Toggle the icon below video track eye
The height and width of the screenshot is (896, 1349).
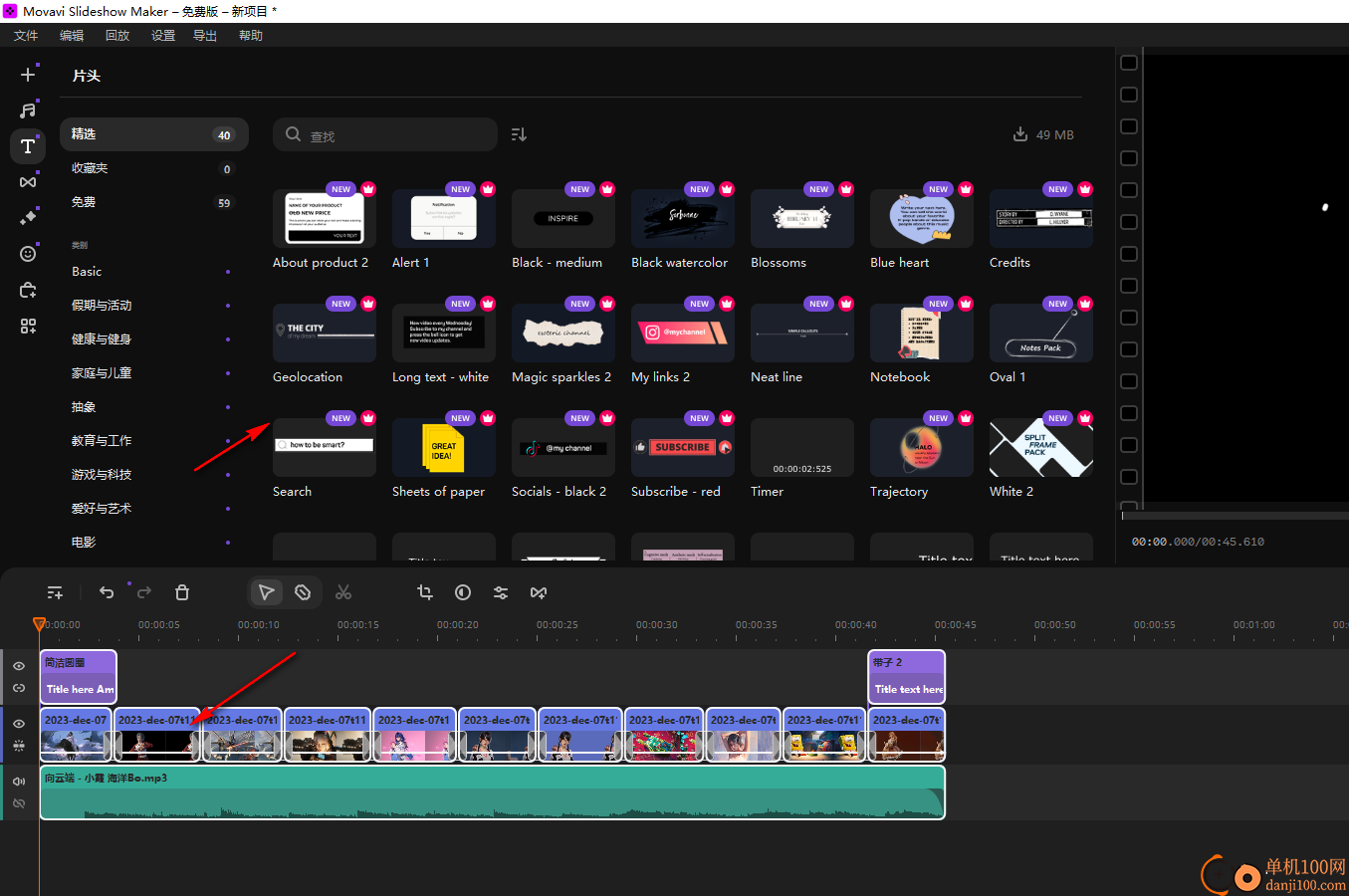[19, 745]
